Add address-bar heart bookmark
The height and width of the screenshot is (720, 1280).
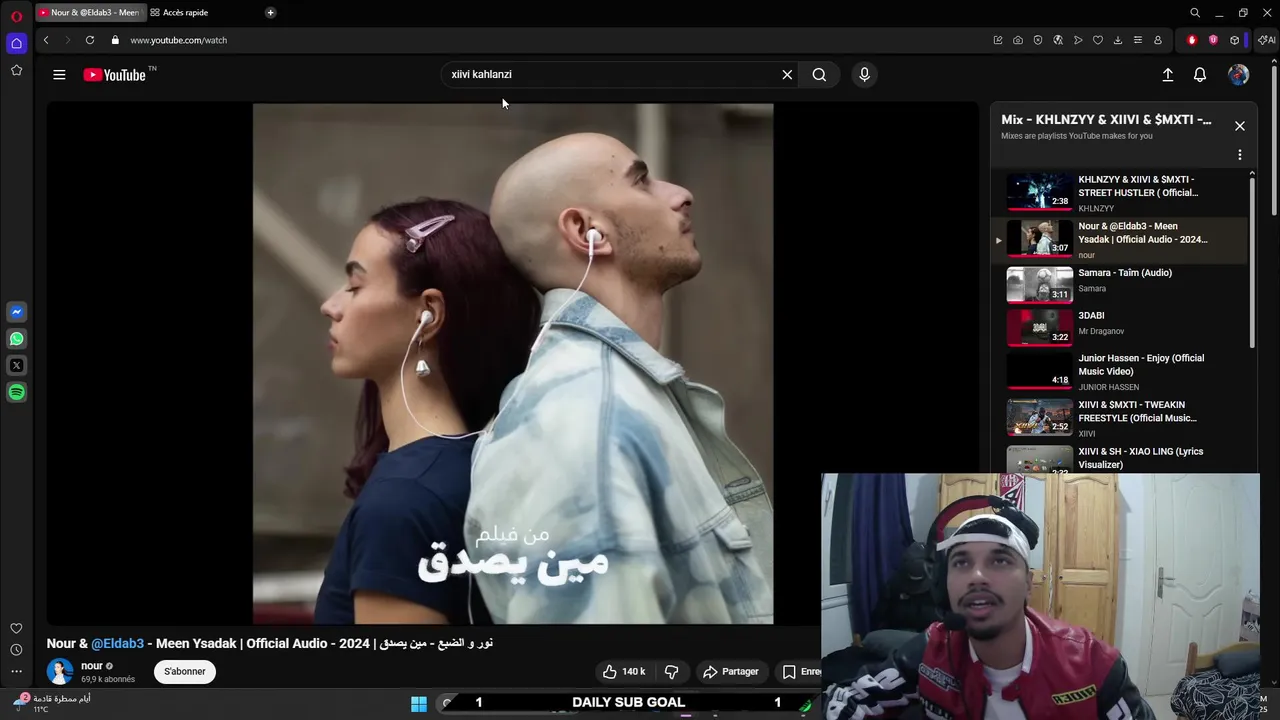(x=1098, y=40)
